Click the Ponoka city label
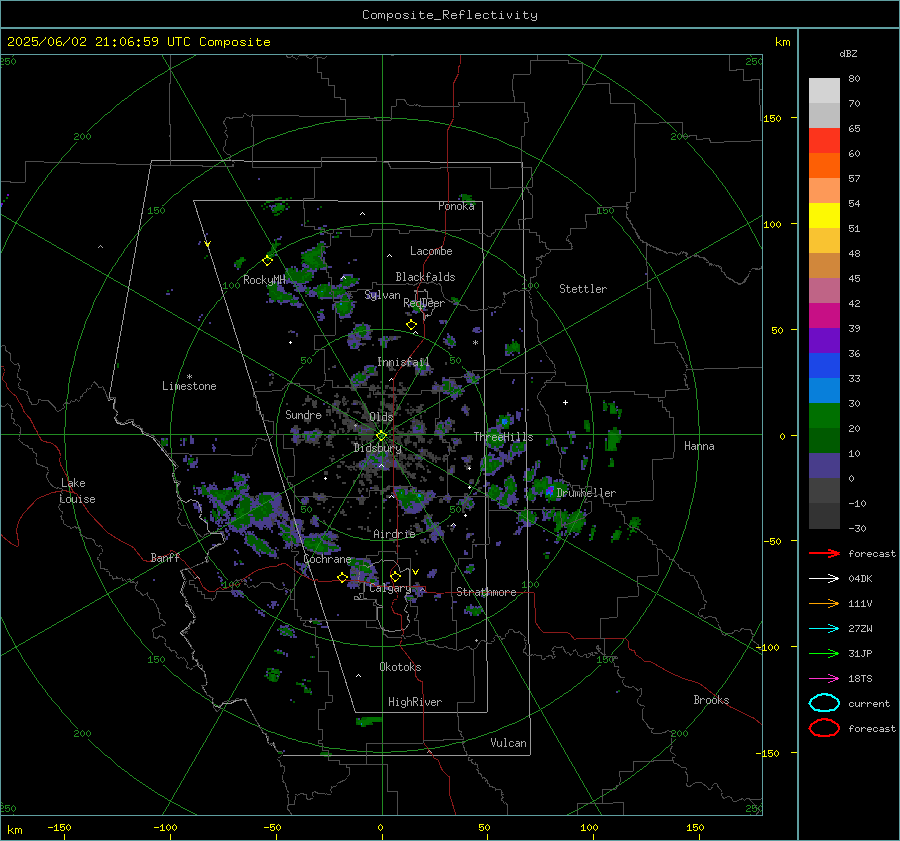The width and height of the screenshot is (900, 841). point(456,206)
